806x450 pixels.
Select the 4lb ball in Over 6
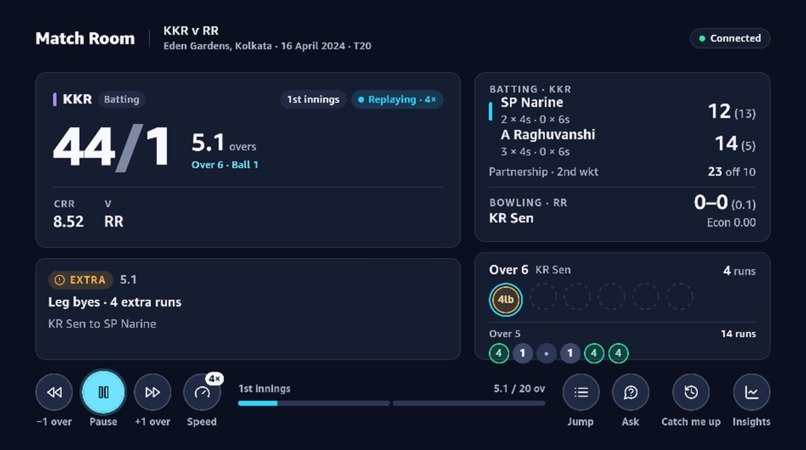pyautogui.click(x=506, y=299)
